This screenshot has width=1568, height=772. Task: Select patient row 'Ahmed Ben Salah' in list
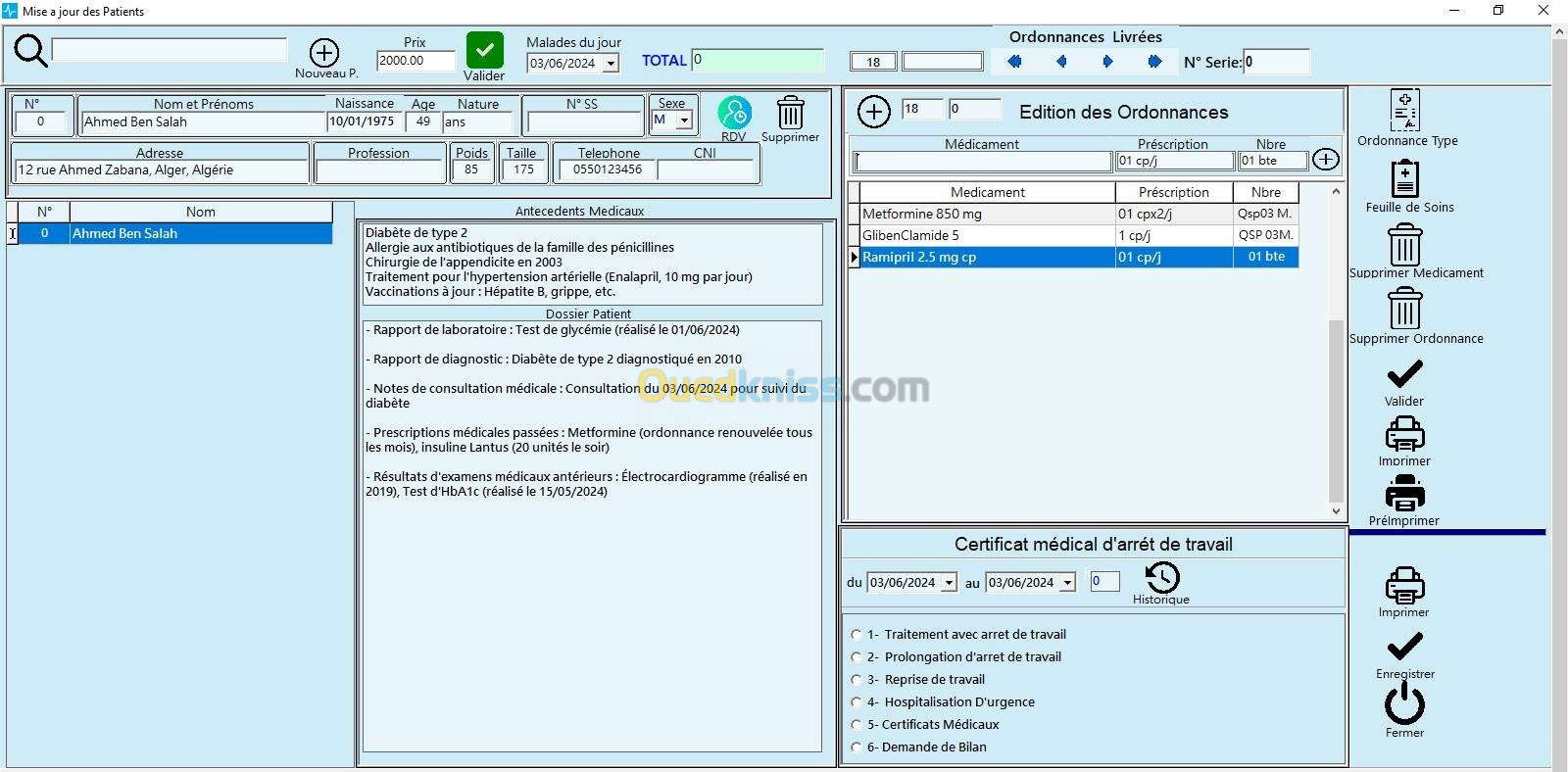pos(174,233)
